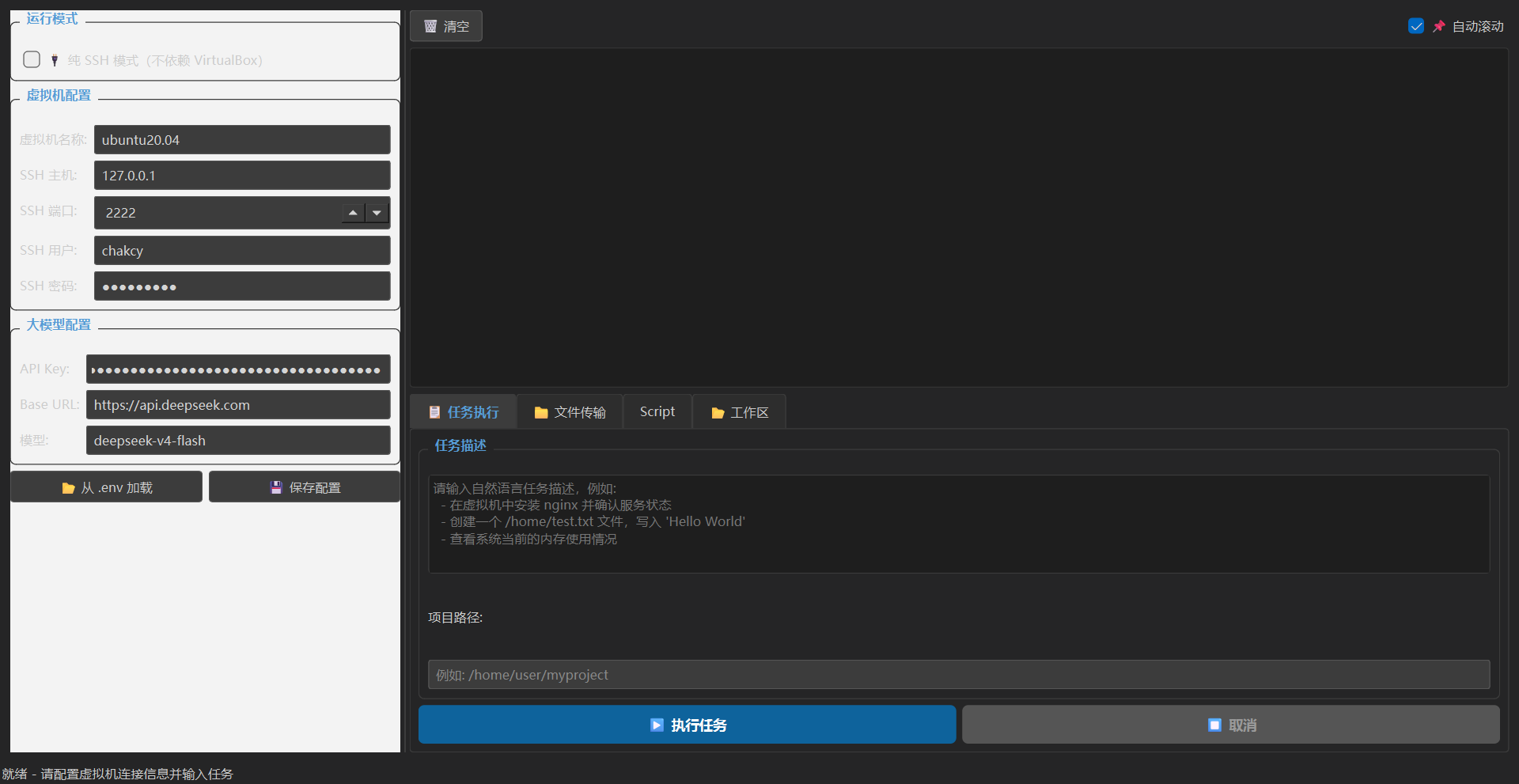This screenshot has width=1519, height=784.
Task: Load config with 从 .env 加载 button
Action: point(107,487)
